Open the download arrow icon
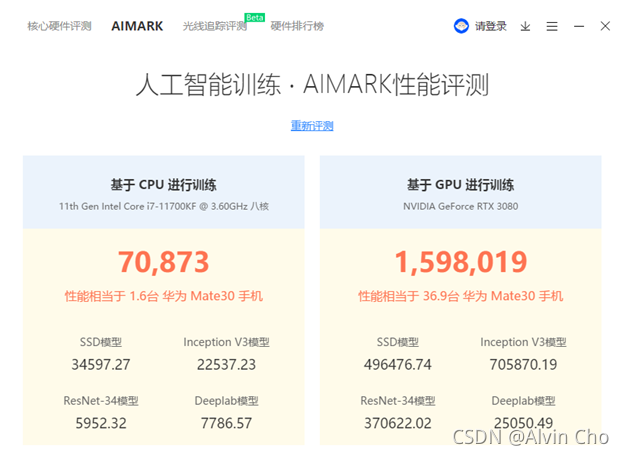The width and height of the screenshot is (624, 455). point(525,26)
